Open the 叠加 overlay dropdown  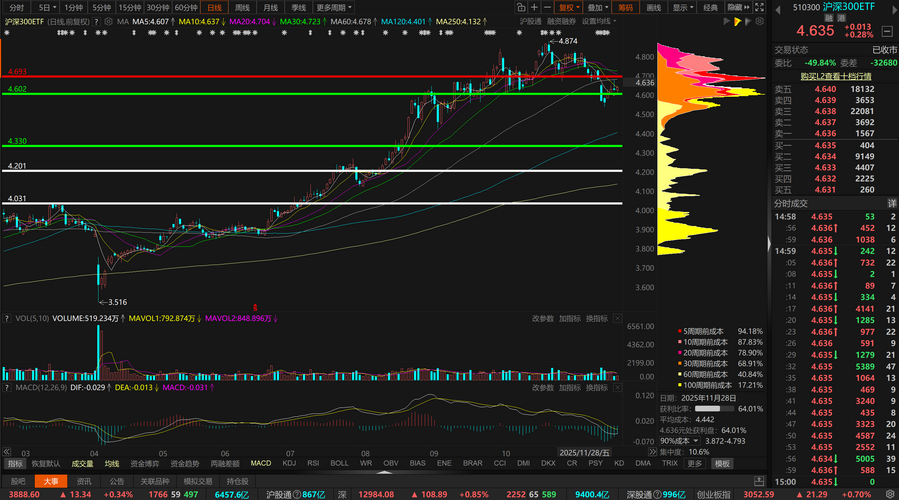[598, 7]
